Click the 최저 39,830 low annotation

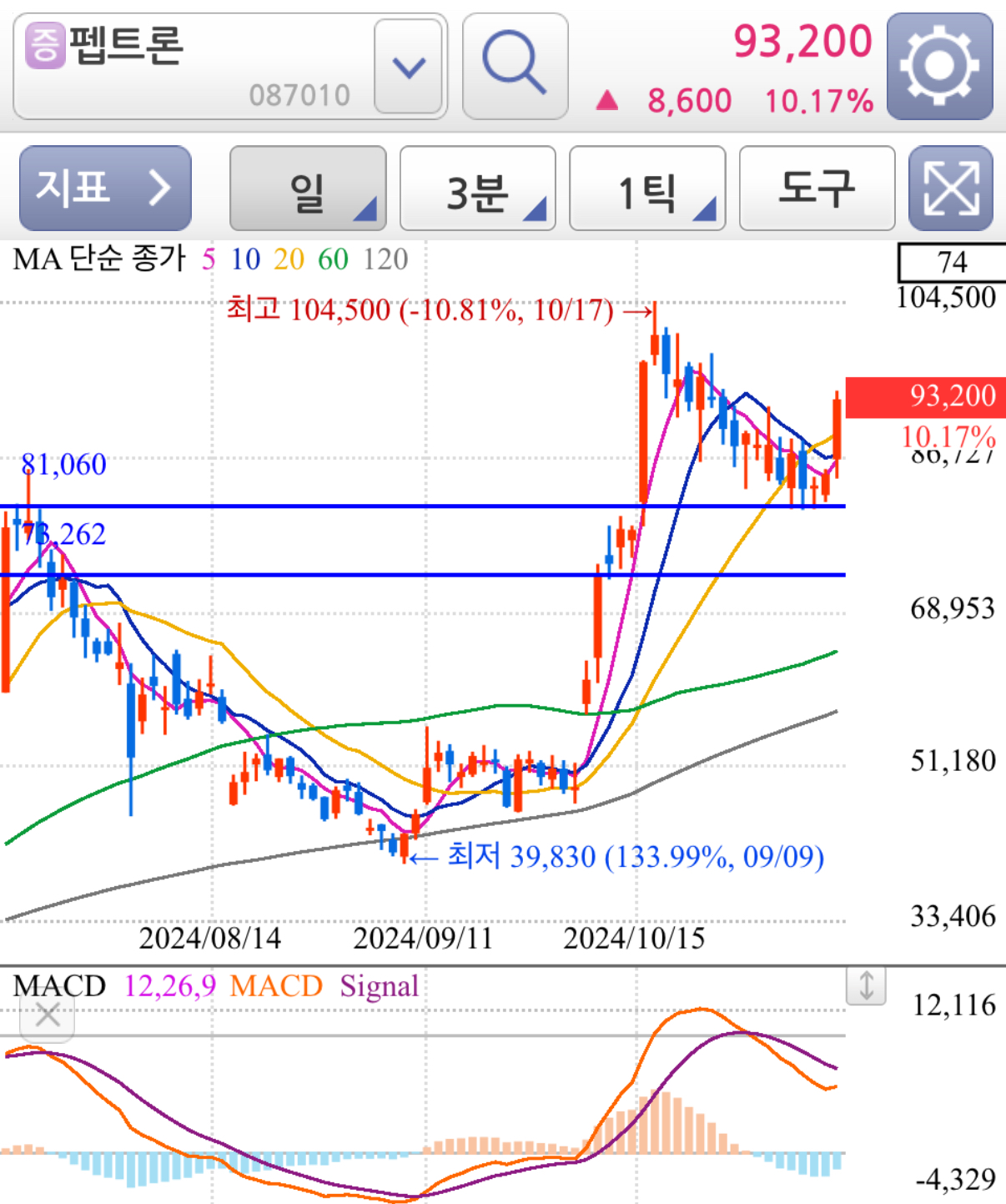click(x=616, y=856)
